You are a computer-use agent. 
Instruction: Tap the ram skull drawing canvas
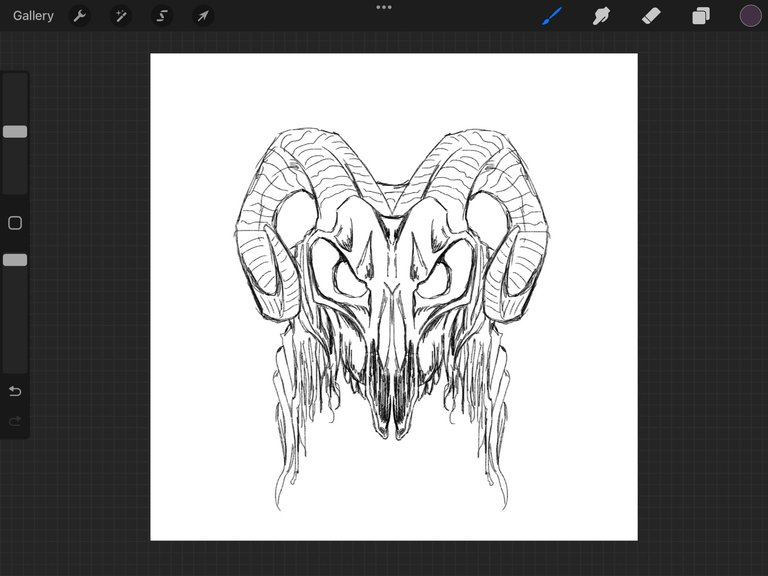pos(394,297)
